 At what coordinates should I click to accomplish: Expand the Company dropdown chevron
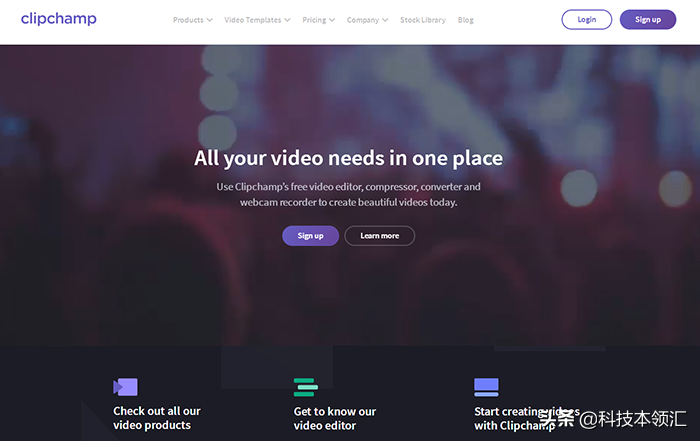[x=385, y=20]
